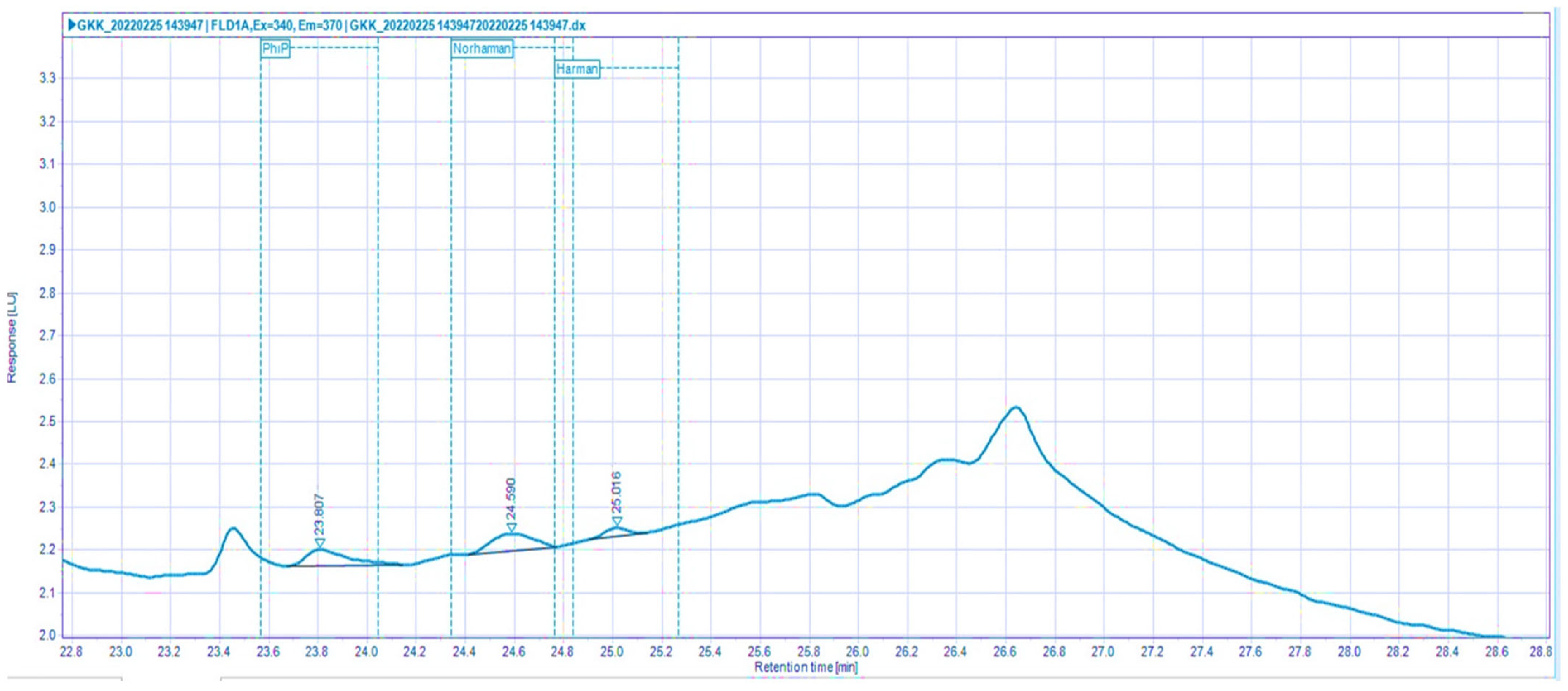
Task: Click the Response [LU] axis title
Action: point(12,337)
